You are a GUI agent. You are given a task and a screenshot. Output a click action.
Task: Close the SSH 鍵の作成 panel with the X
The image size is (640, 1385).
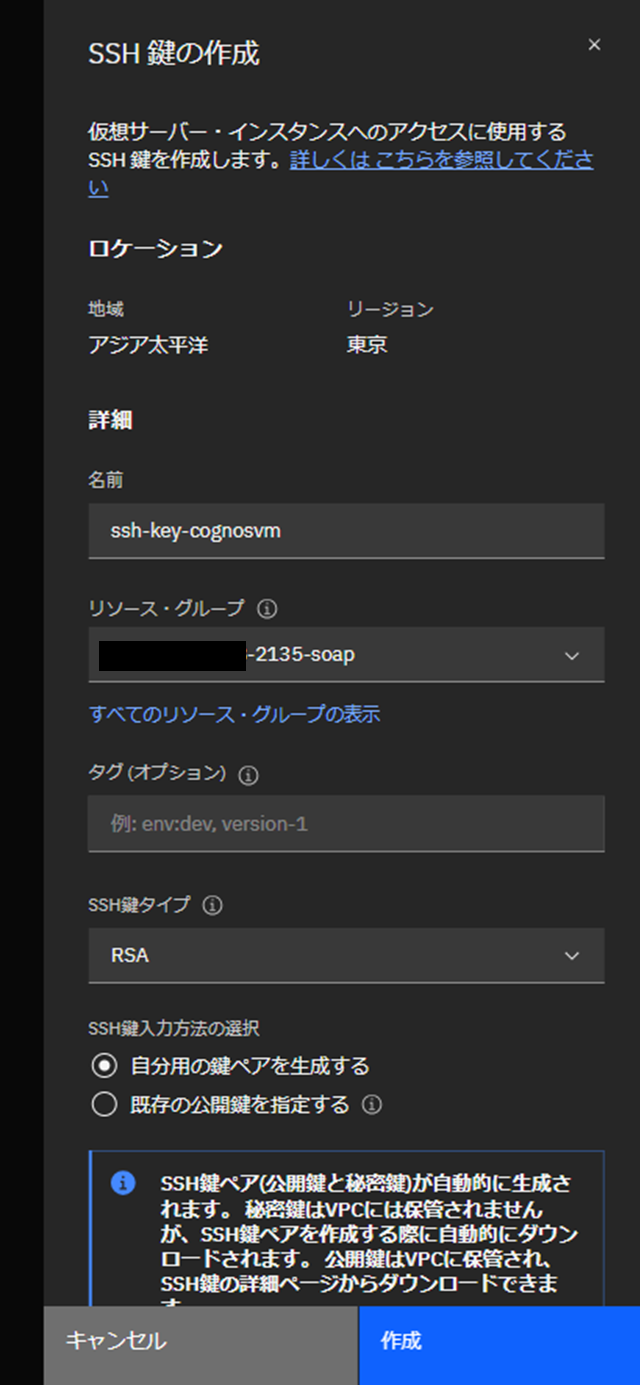[x=594, y=44]
